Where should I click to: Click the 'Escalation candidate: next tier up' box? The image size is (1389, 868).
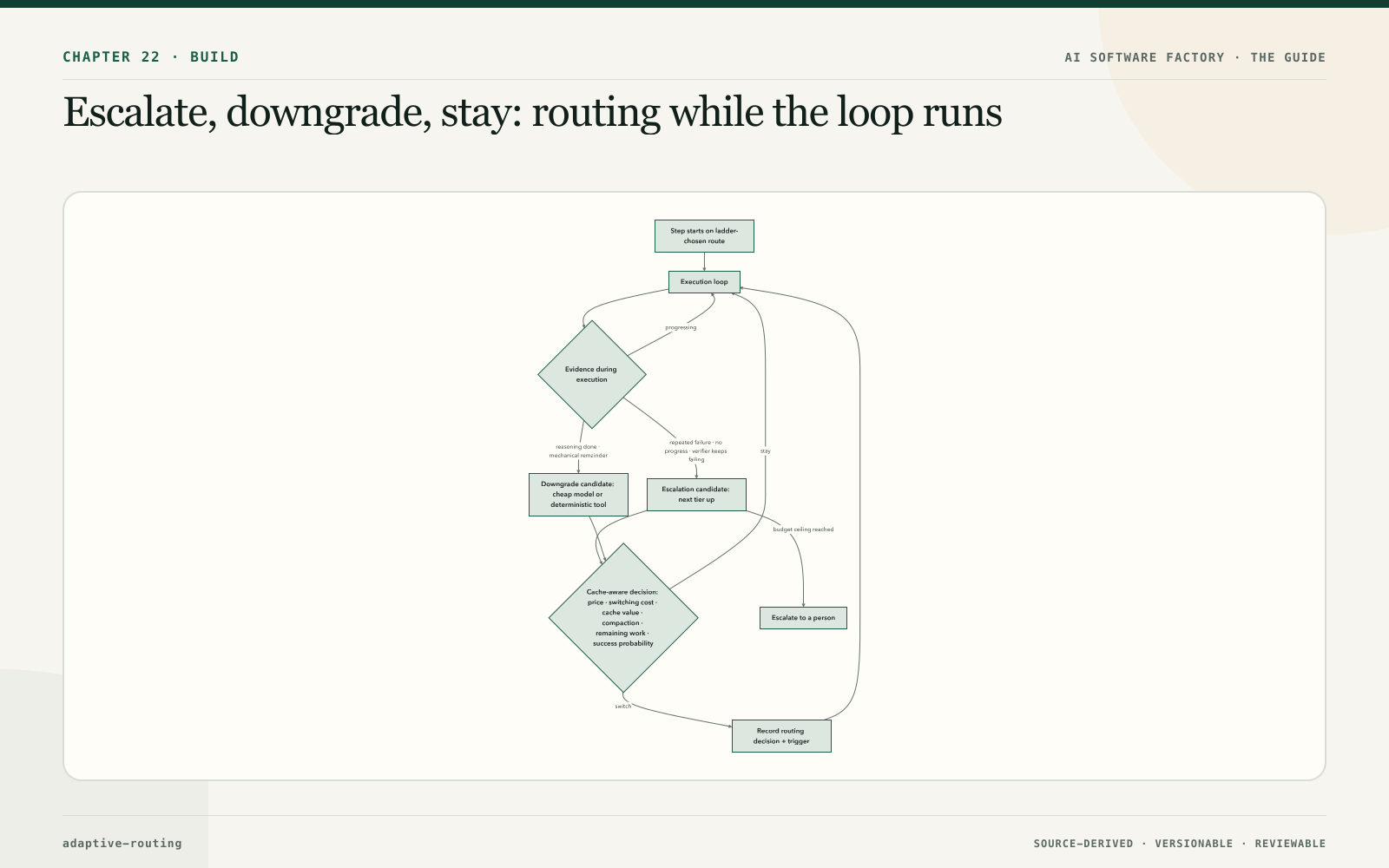(x=696, y=495)
